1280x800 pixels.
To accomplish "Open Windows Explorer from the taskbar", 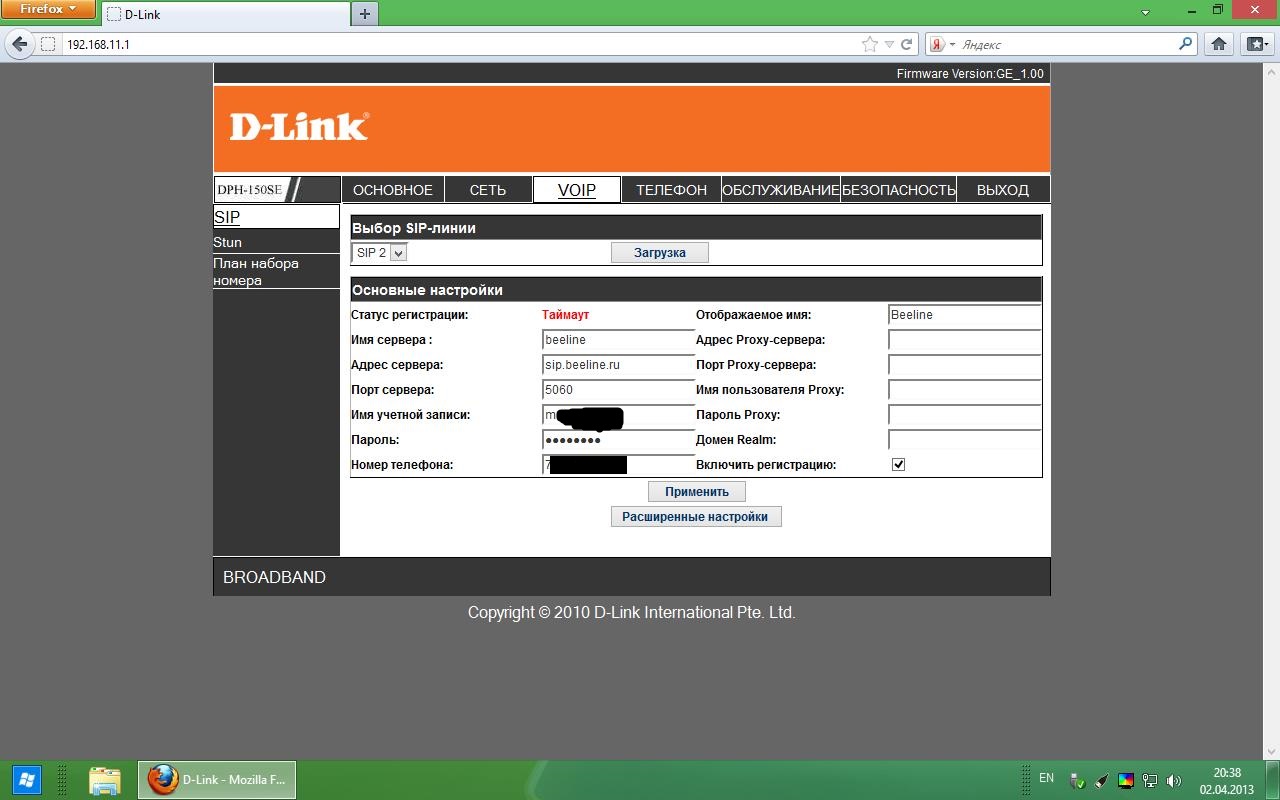I will (x=105, y=780).
